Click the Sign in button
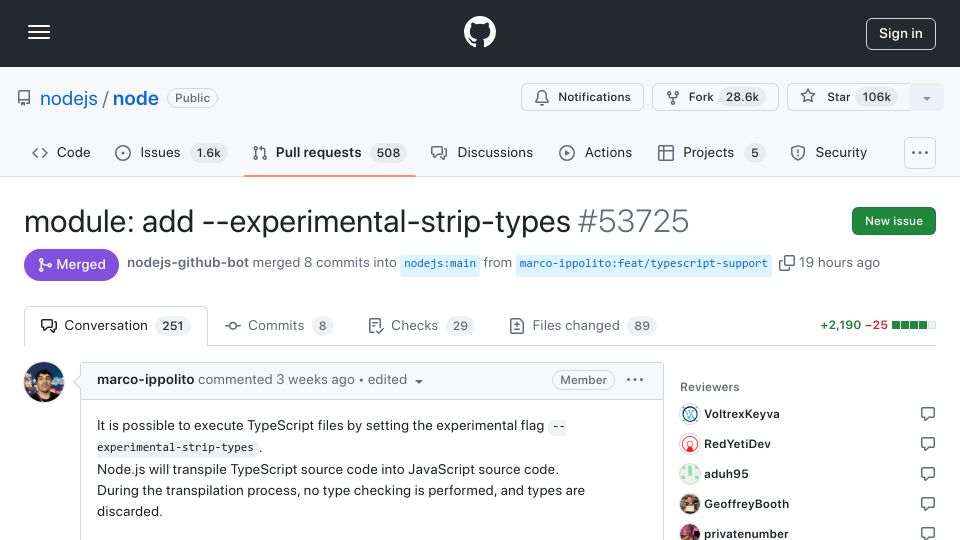 click(x=901, y=34)
